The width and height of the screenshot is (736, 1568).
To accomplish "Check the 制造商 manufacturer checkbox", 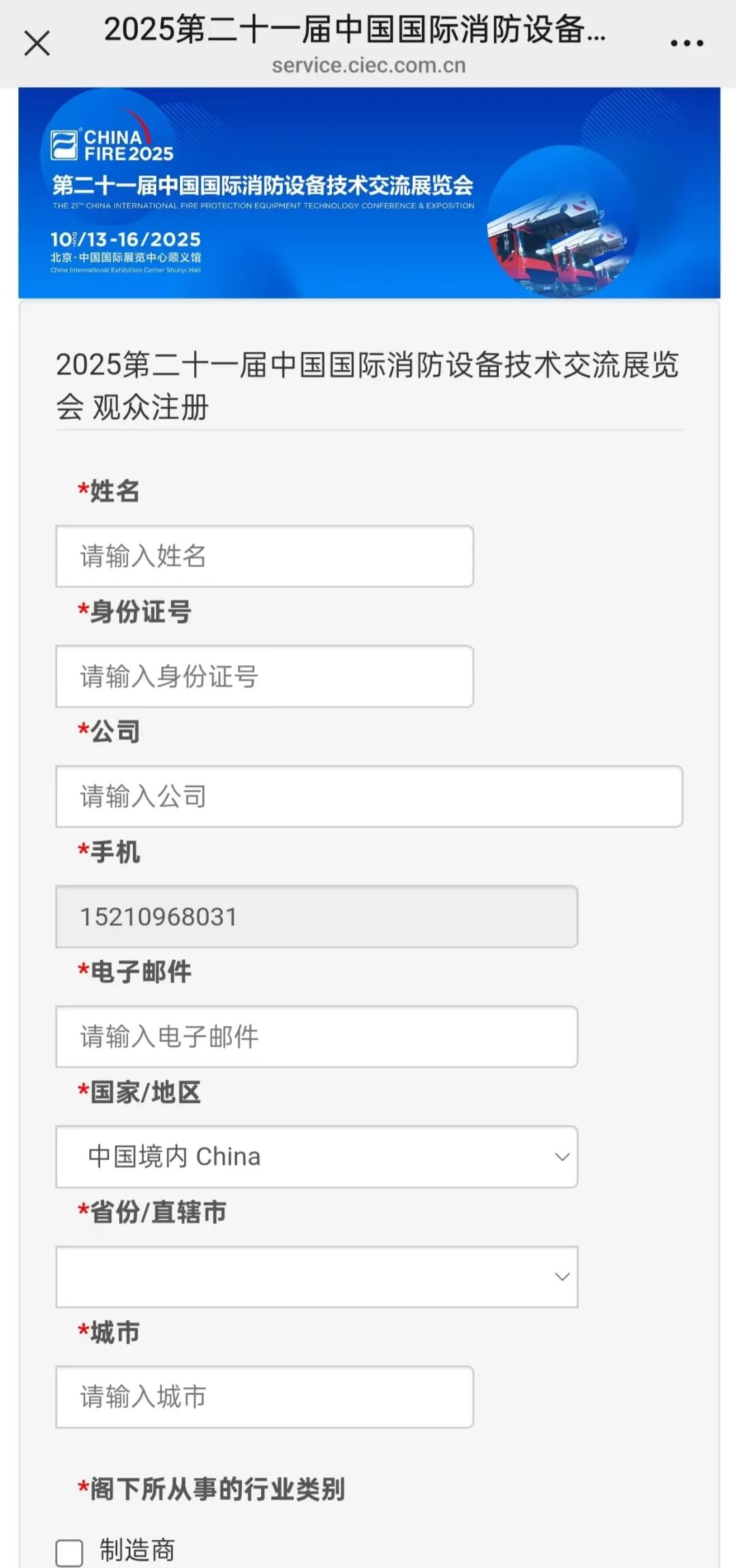I will tap(70, 1553).
